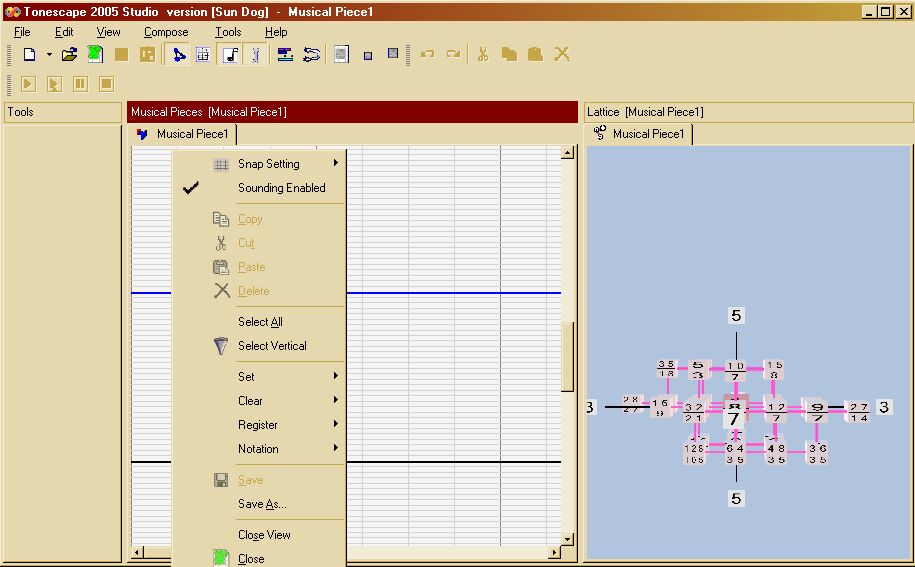Image resolution: width=915 pixels, height=567 pixels.
Task: Click the horizontal scroll right arrow
Action: (555, 551)
